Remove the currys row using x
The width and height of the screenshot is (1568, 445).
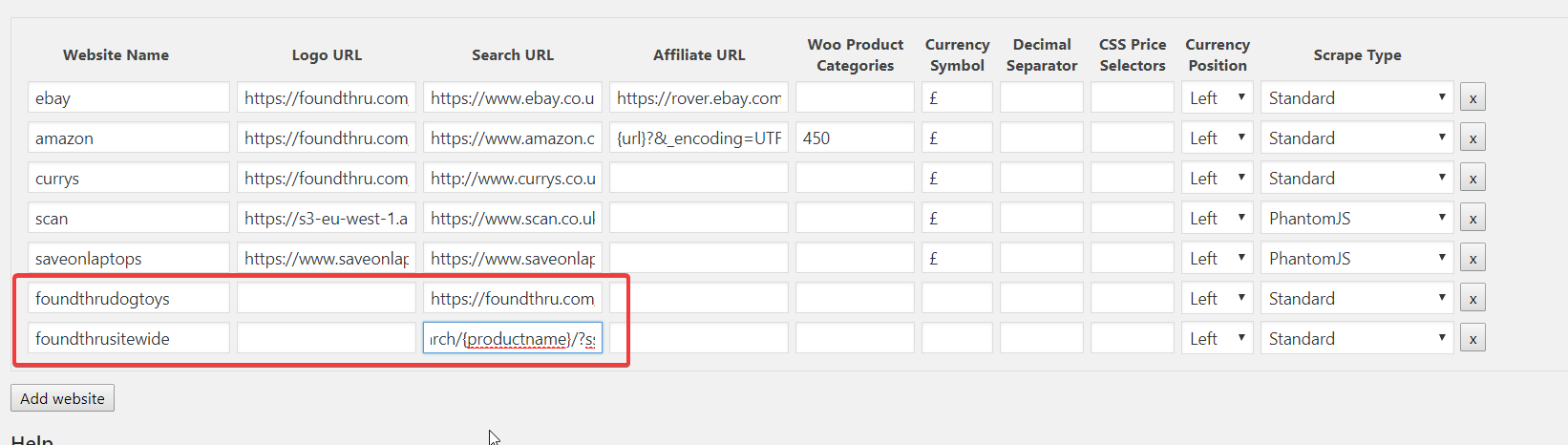1473,179
